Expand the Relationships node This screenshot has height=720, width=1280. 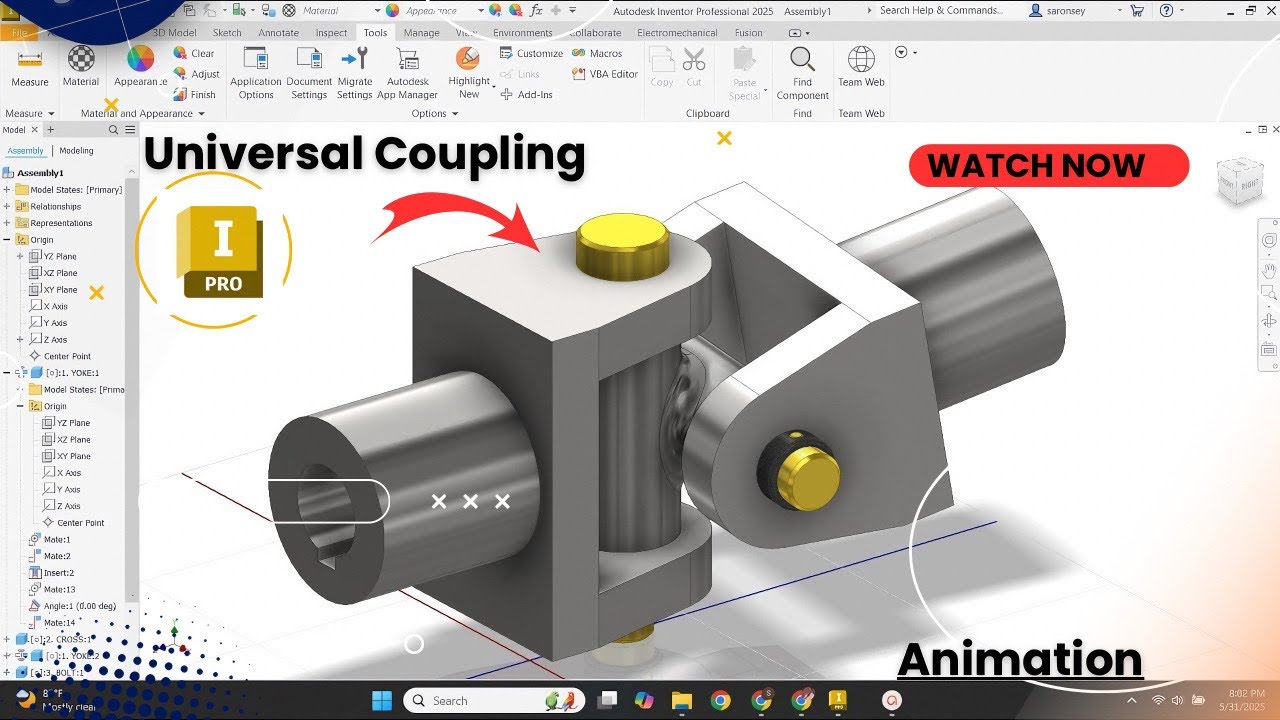[x=7, y=206]
